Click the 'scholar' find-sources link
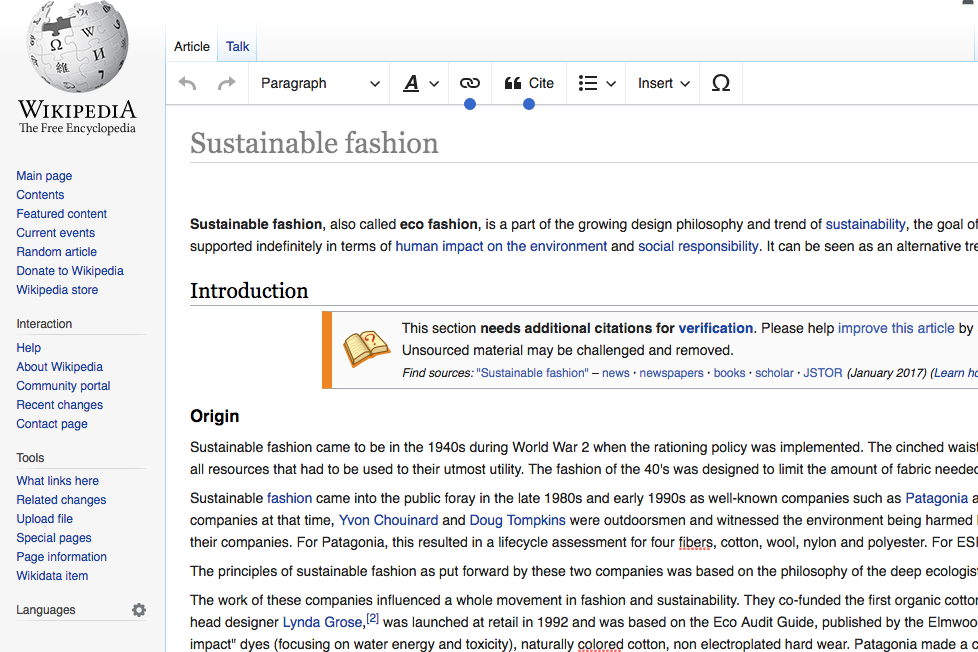This screenshot has width=978, height=652. (x=774, y=373)
